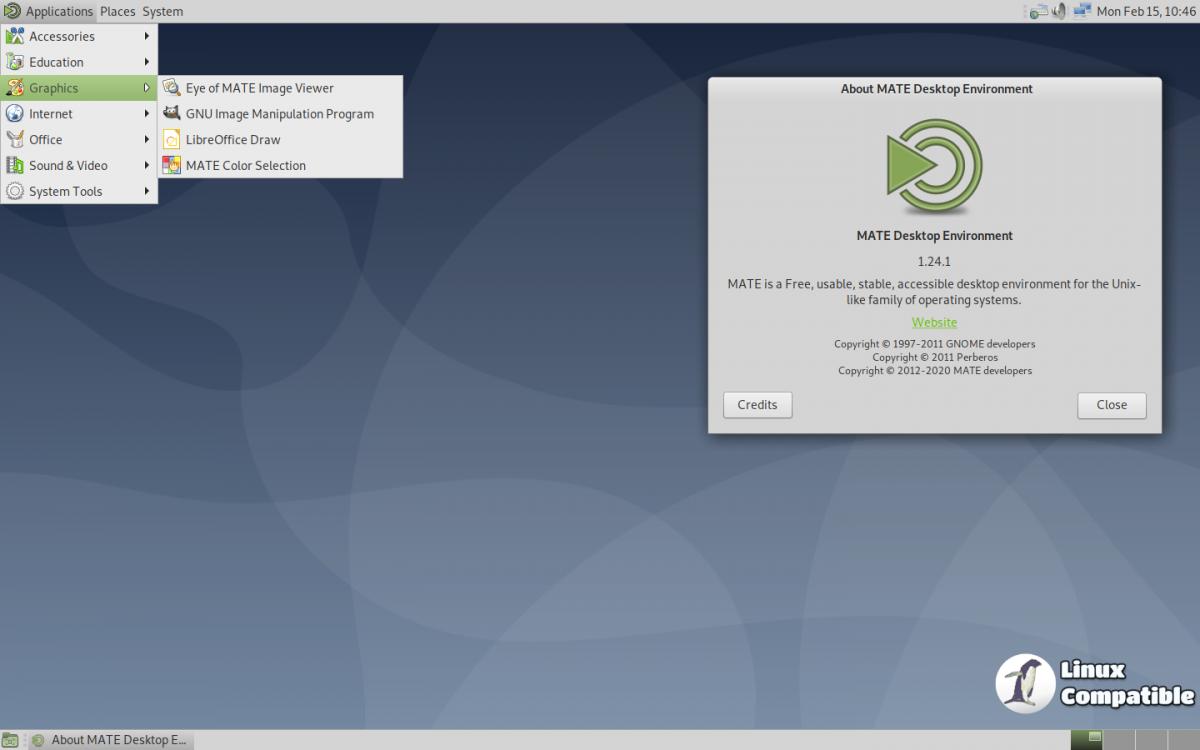
Task: Open MATE Color Selection tool
Action: [245, 166]
